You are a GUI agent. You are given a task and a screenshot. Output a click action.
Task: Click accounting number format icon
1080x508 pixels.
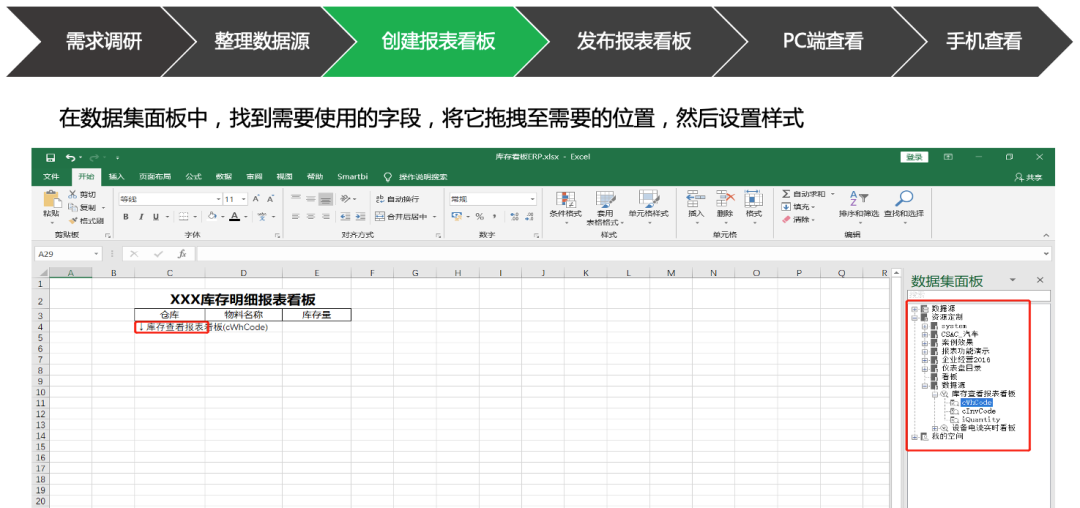tap(456, 216)
